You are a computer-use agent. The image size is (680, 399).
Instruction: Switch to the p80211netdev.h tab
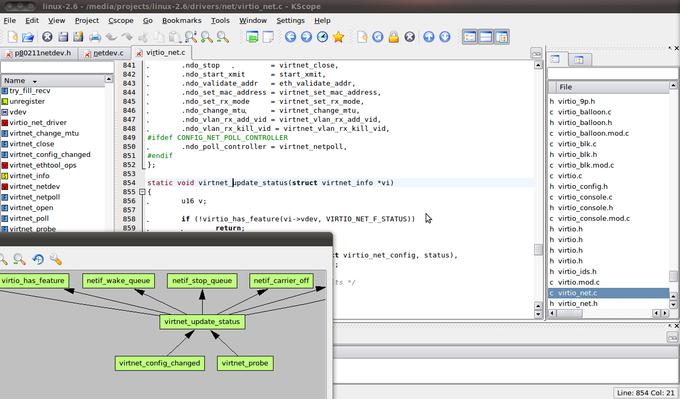pyautogui.click(x=39, y=53)
